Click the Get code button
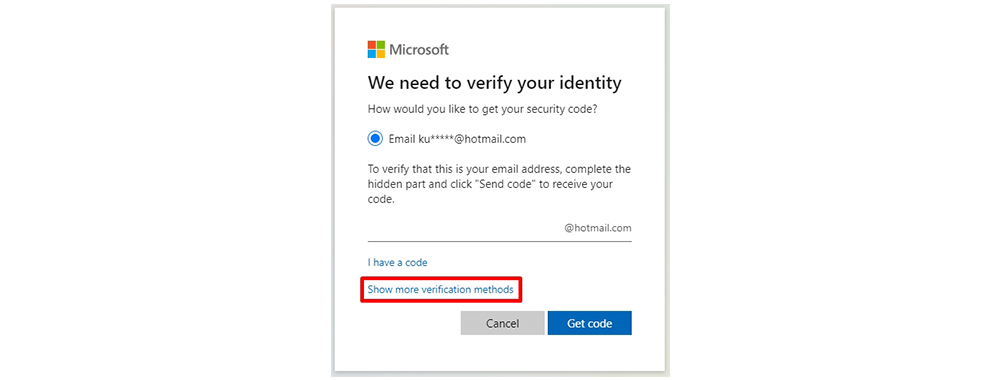The width and height of the screenshot is (1000, 380). 589,323
